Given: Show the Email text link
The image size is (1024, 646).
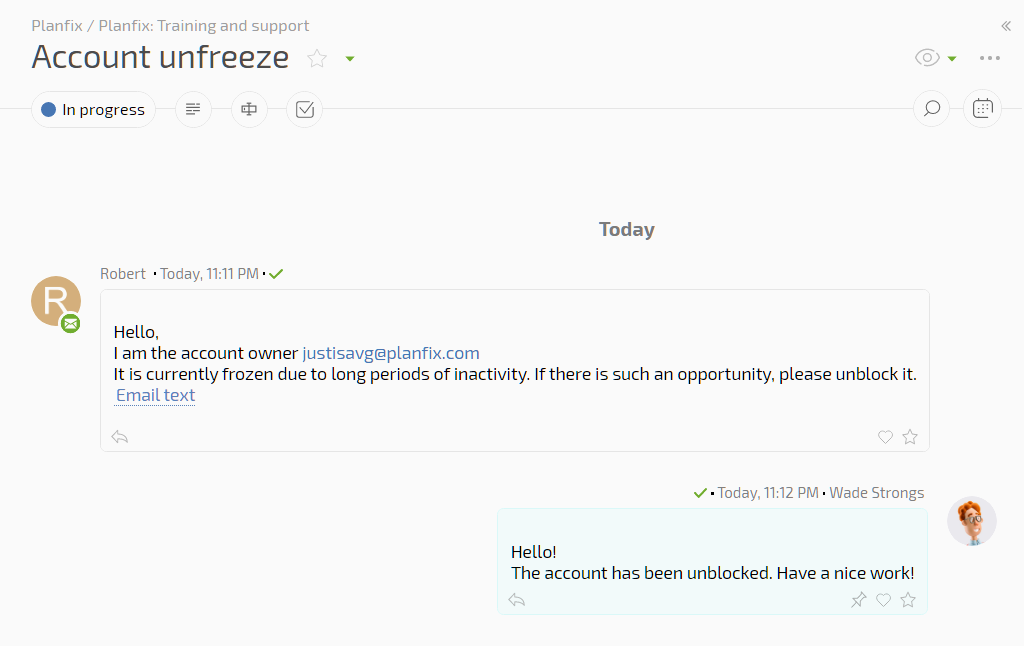Looking at the screenshot, I should (155, 395).
